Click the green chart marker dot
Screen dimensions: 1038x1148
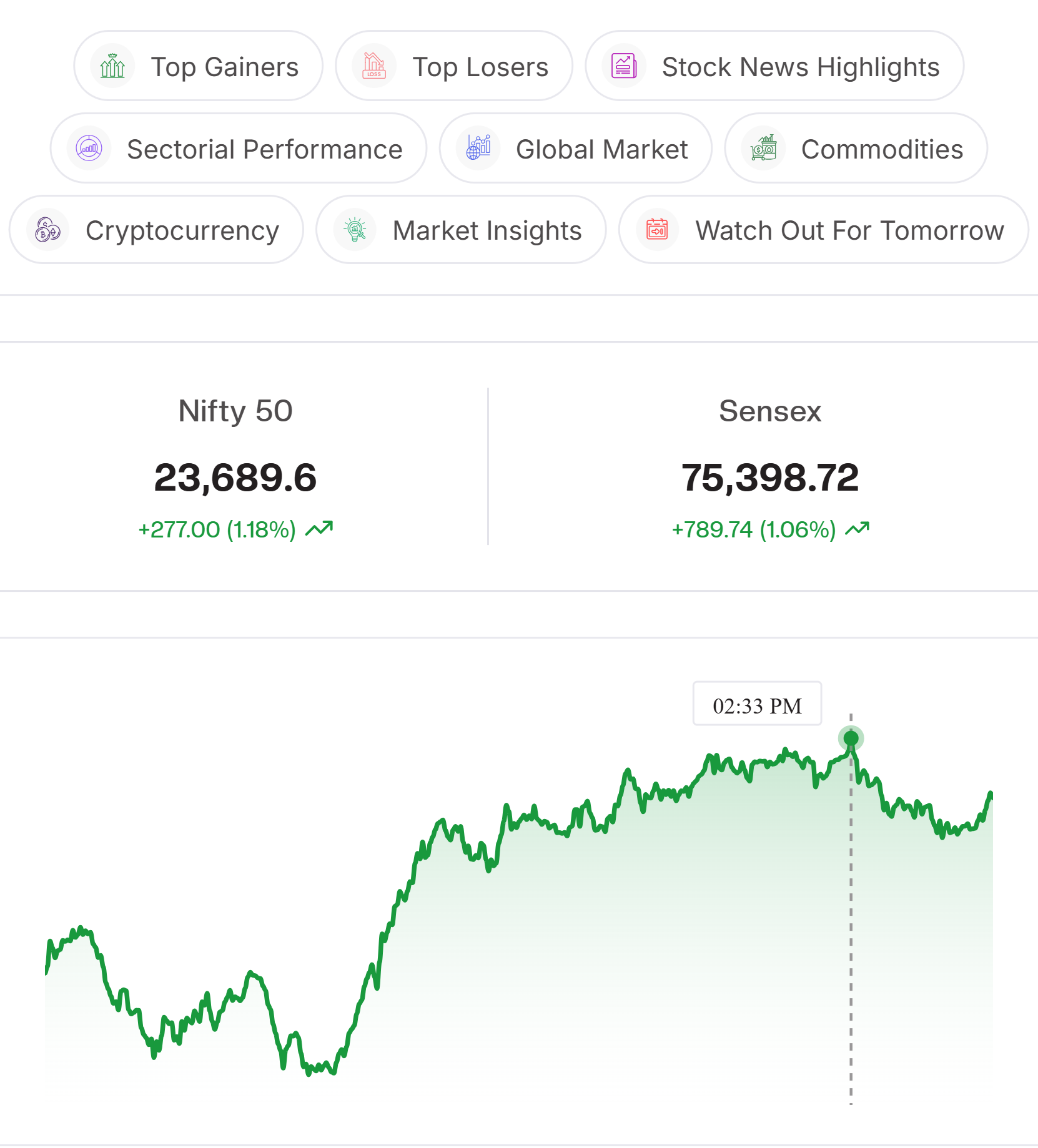(x=851, y=738)
